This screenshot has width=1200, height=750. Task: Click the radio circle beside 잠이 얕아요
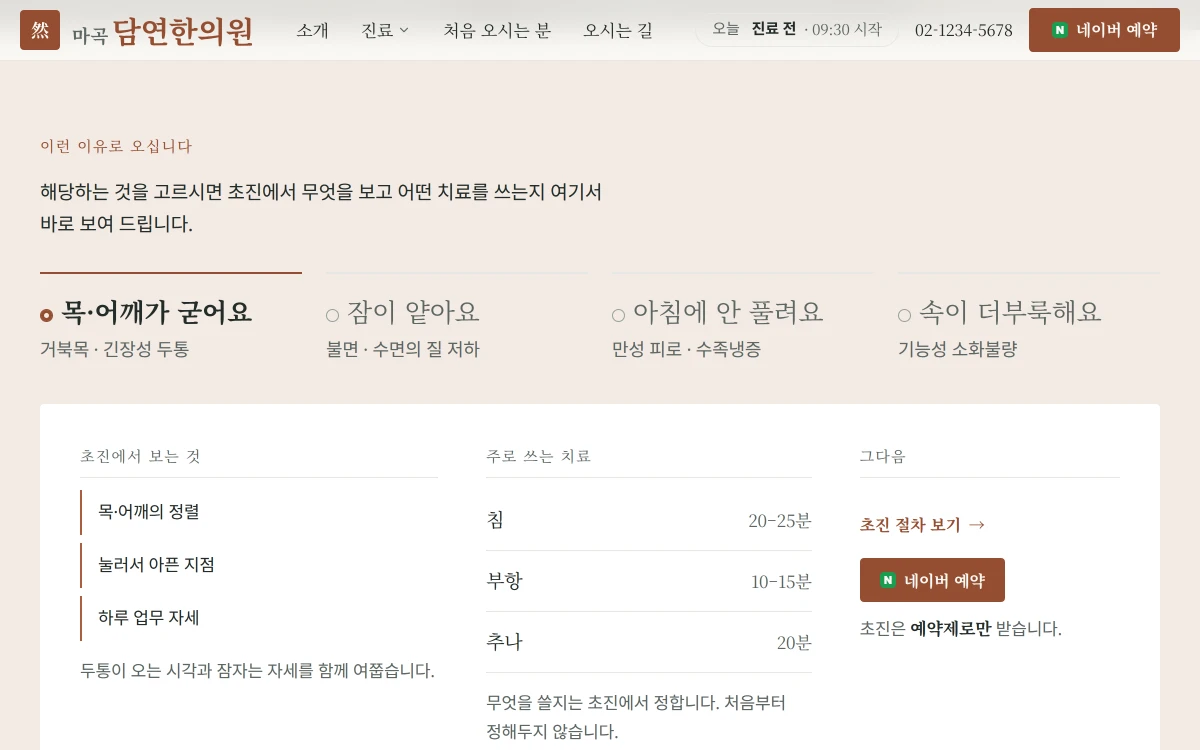(333, 315)
